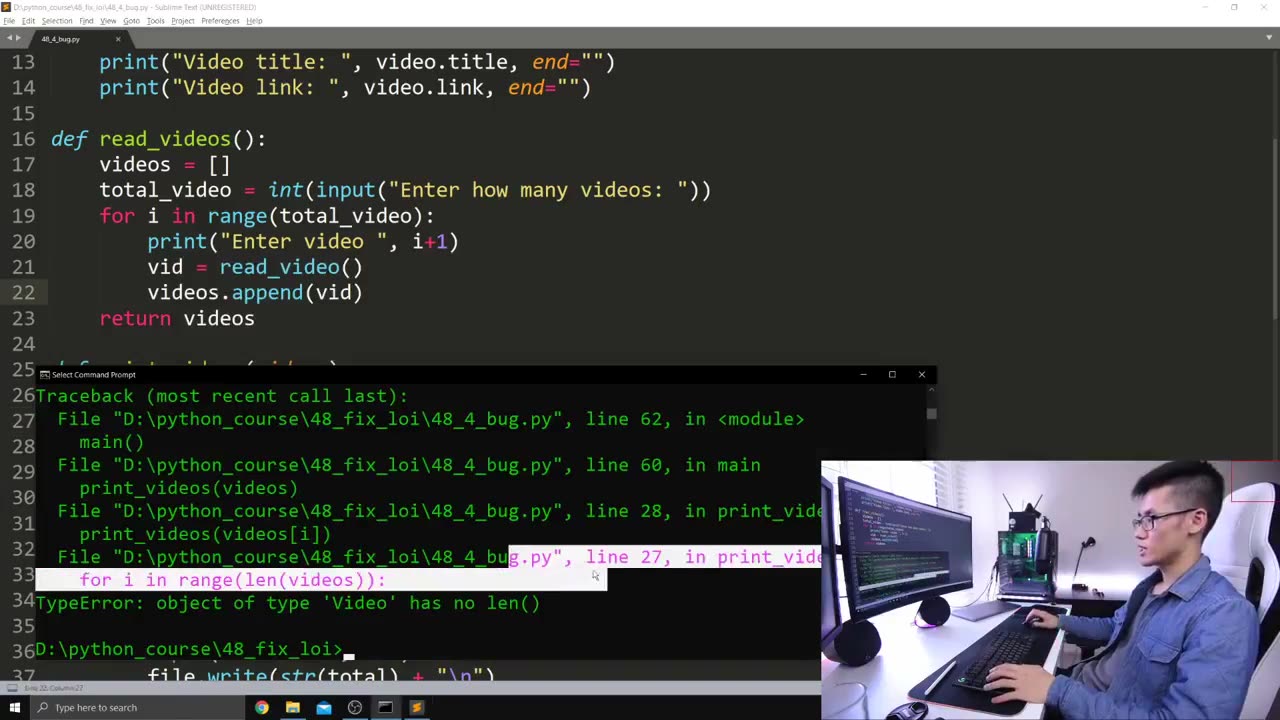Click 'Video link' print statement
This screenshot has height=720, width=1280.
(x=345, y=88)
